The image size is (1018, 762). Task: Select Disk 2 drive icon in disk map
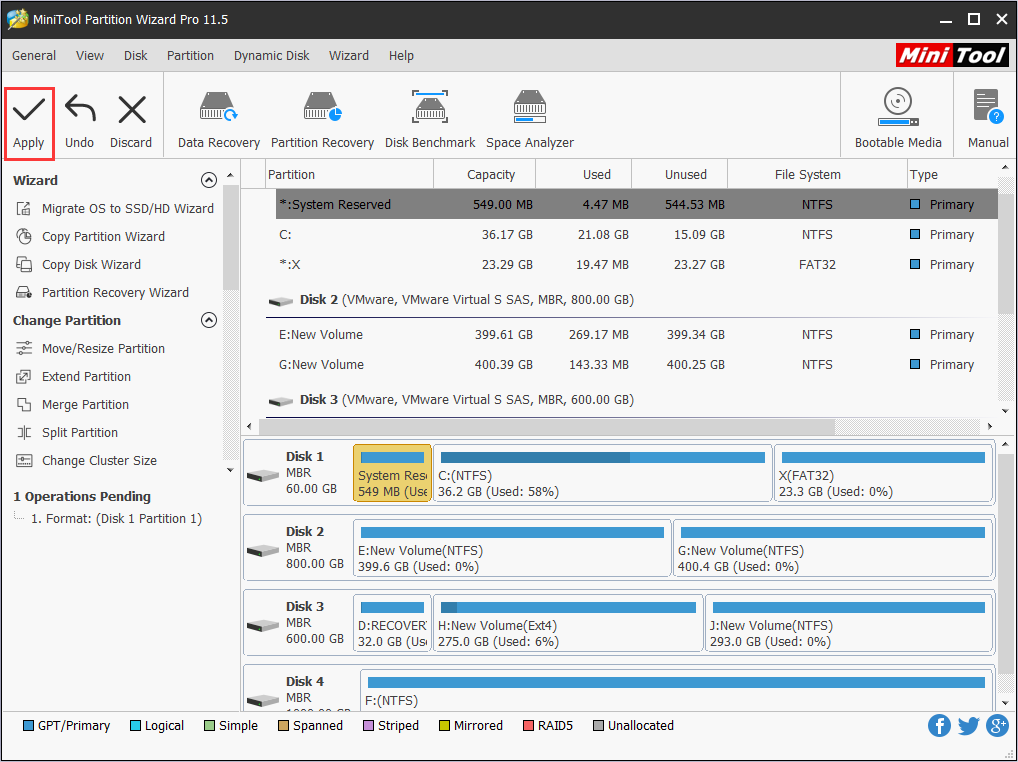point(263,550)
